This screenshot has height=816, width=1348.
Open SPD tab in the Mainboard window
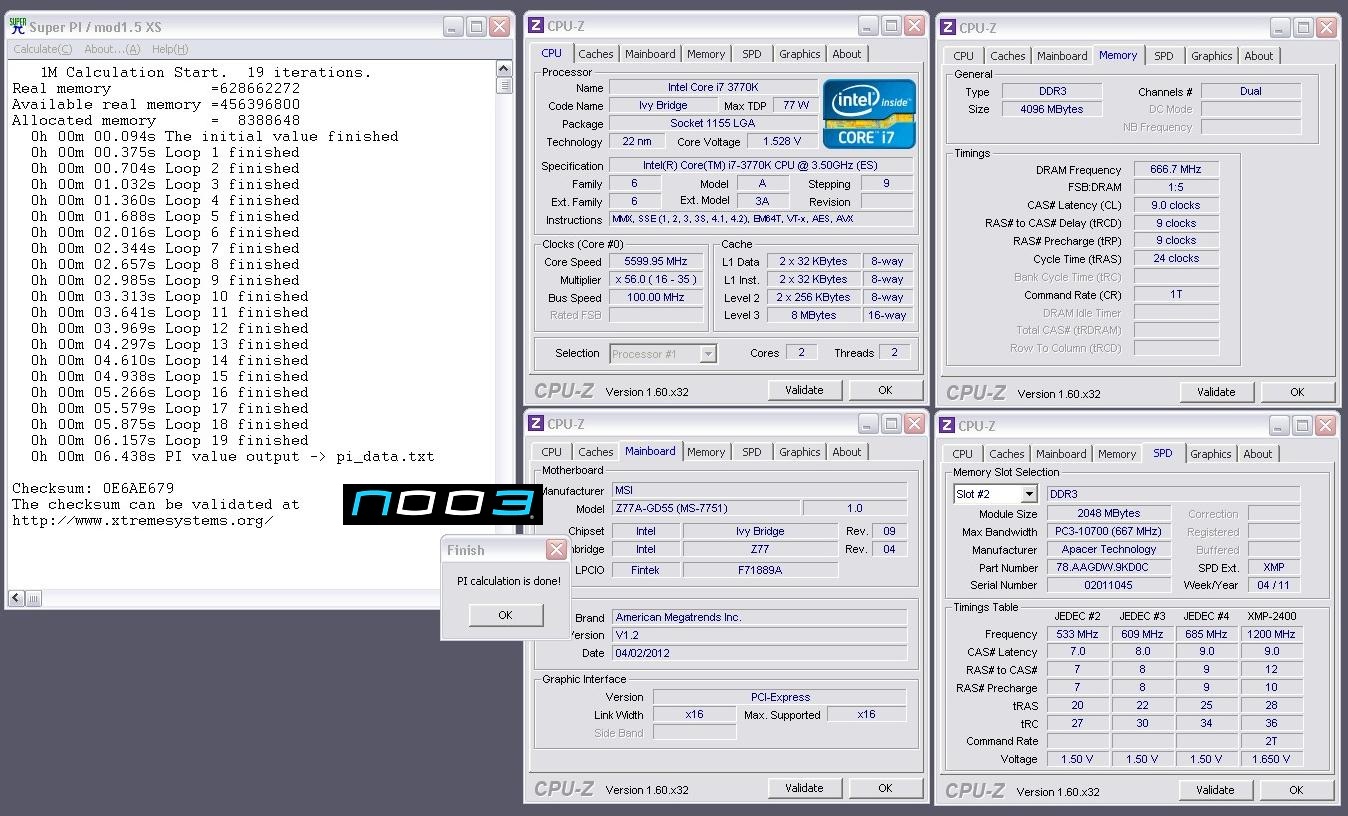tap(752, 452)
